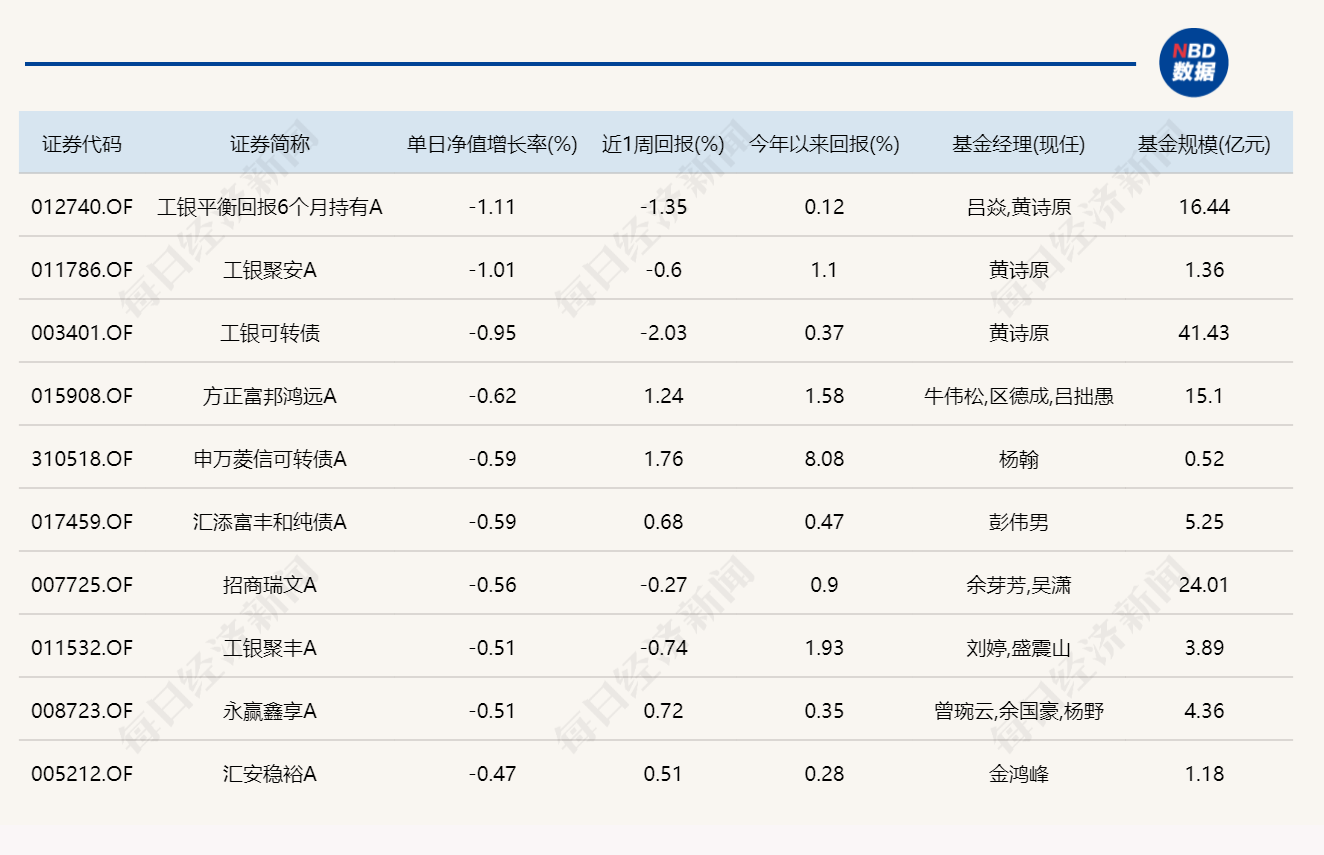1324x855 pixels.
Task: Click the 方正富邦鸿远A fund name
Action: point(270,395)
